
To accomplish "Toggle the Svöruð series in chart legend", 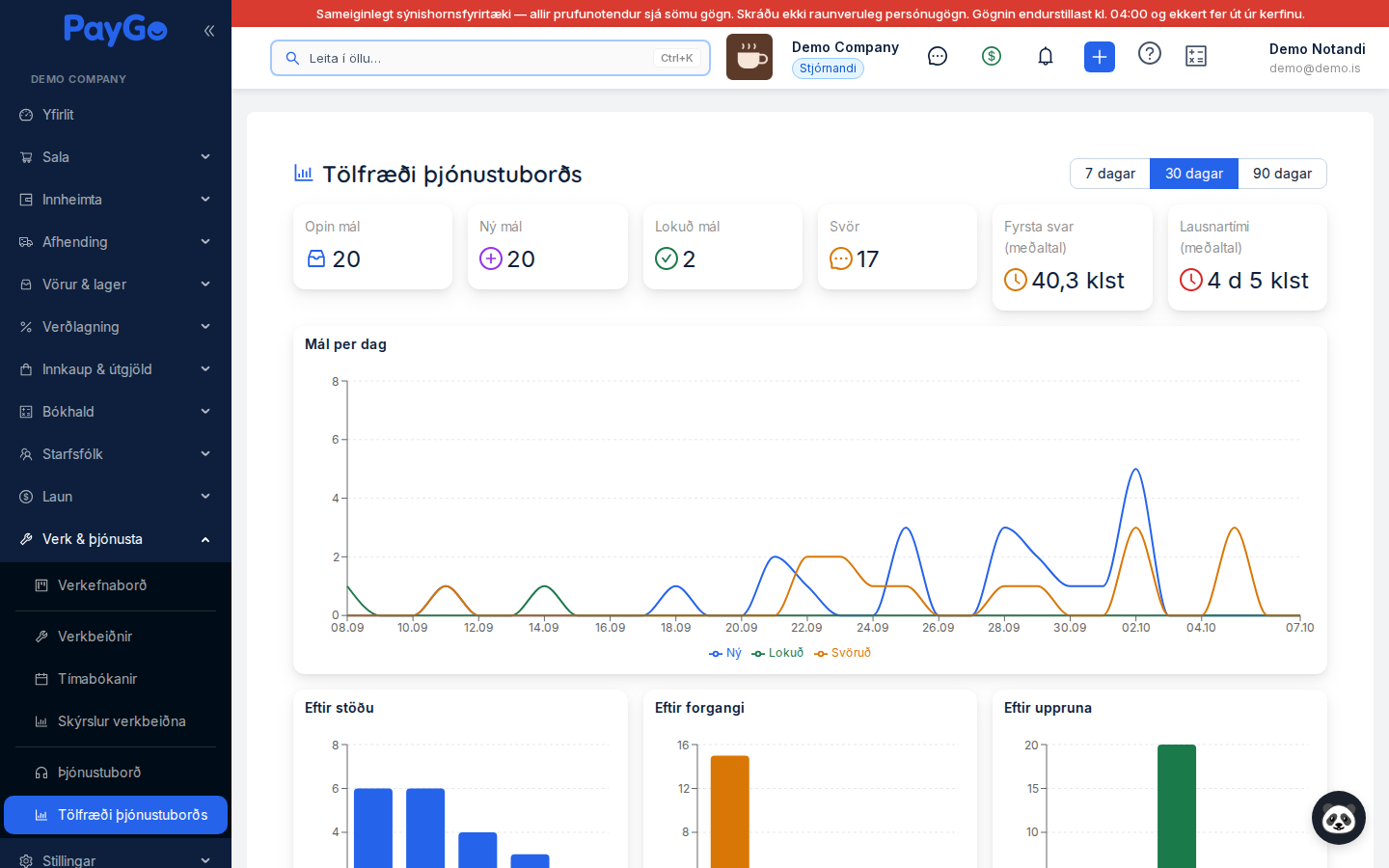I will (842, 653).
